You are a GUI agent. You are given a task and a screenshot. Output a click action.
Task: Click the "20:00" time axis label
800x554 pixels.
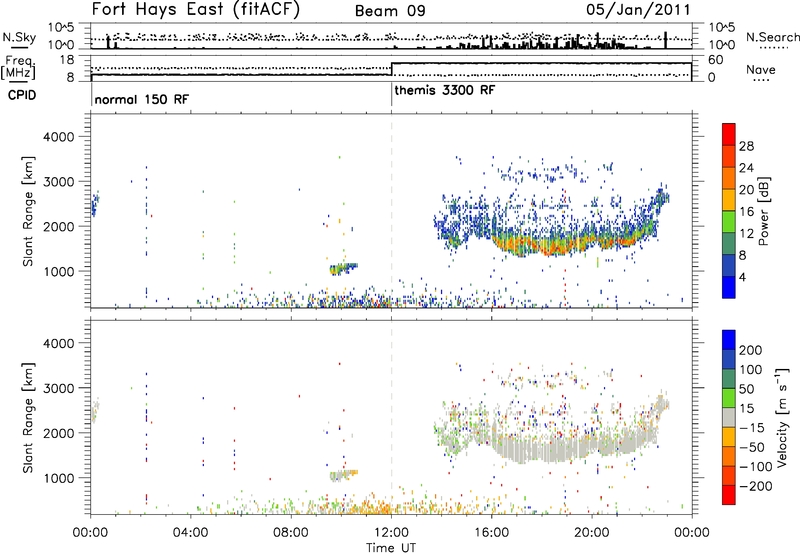(592, 533)
